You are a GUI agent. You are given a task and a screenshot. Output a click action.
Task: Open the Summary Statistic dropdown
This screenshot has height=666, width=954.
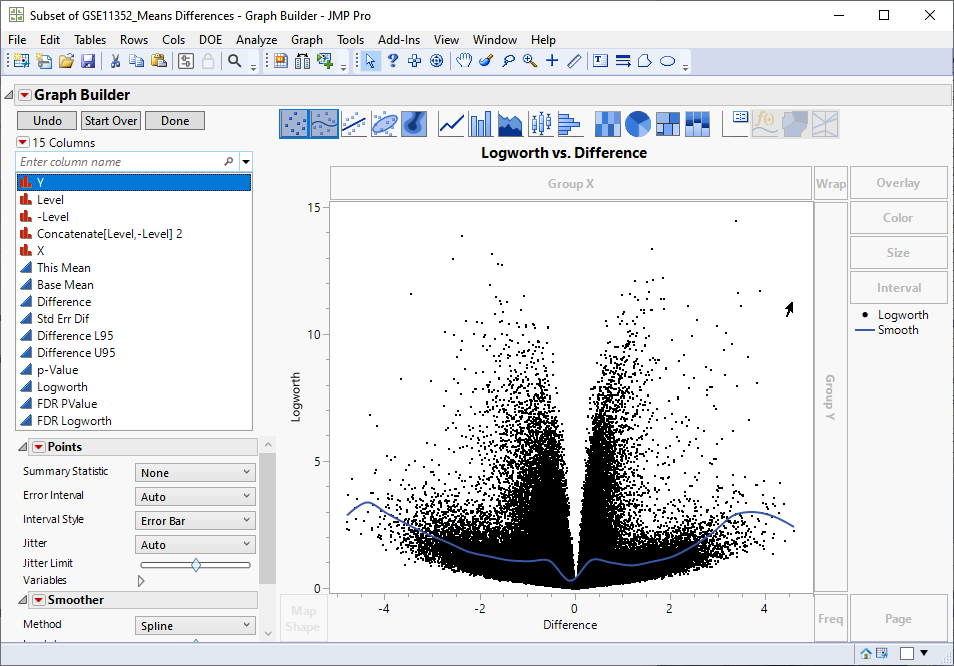[x=195, y=473]
